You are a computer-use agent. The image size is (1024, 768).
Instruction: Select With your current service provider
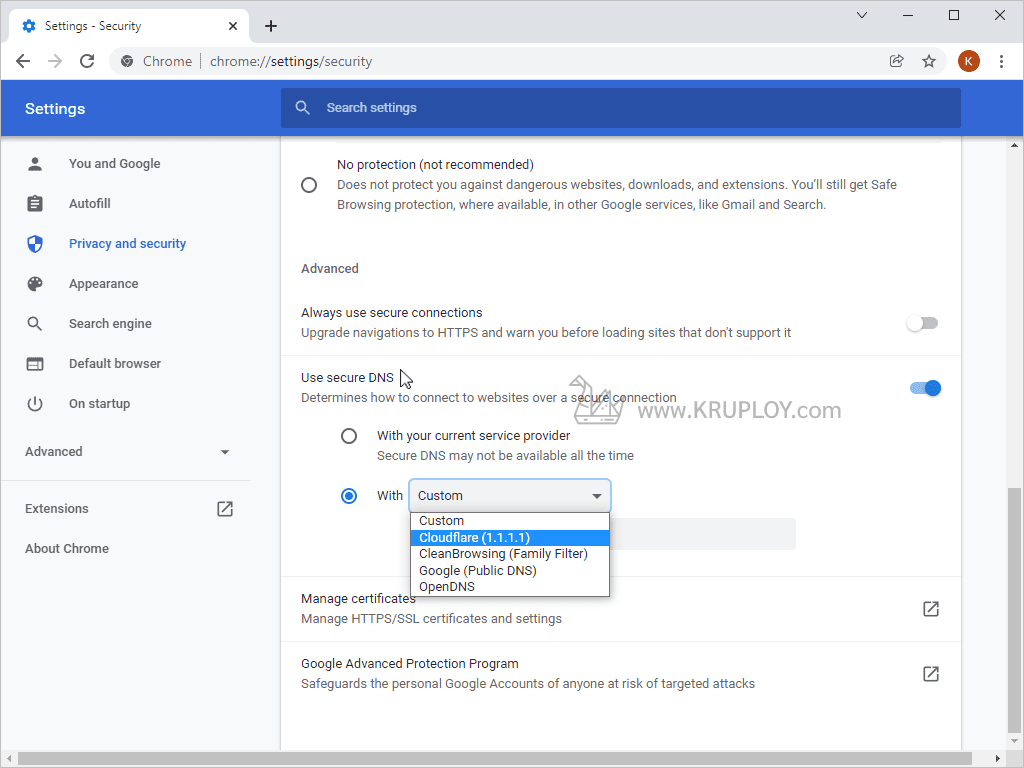(349, 436)
